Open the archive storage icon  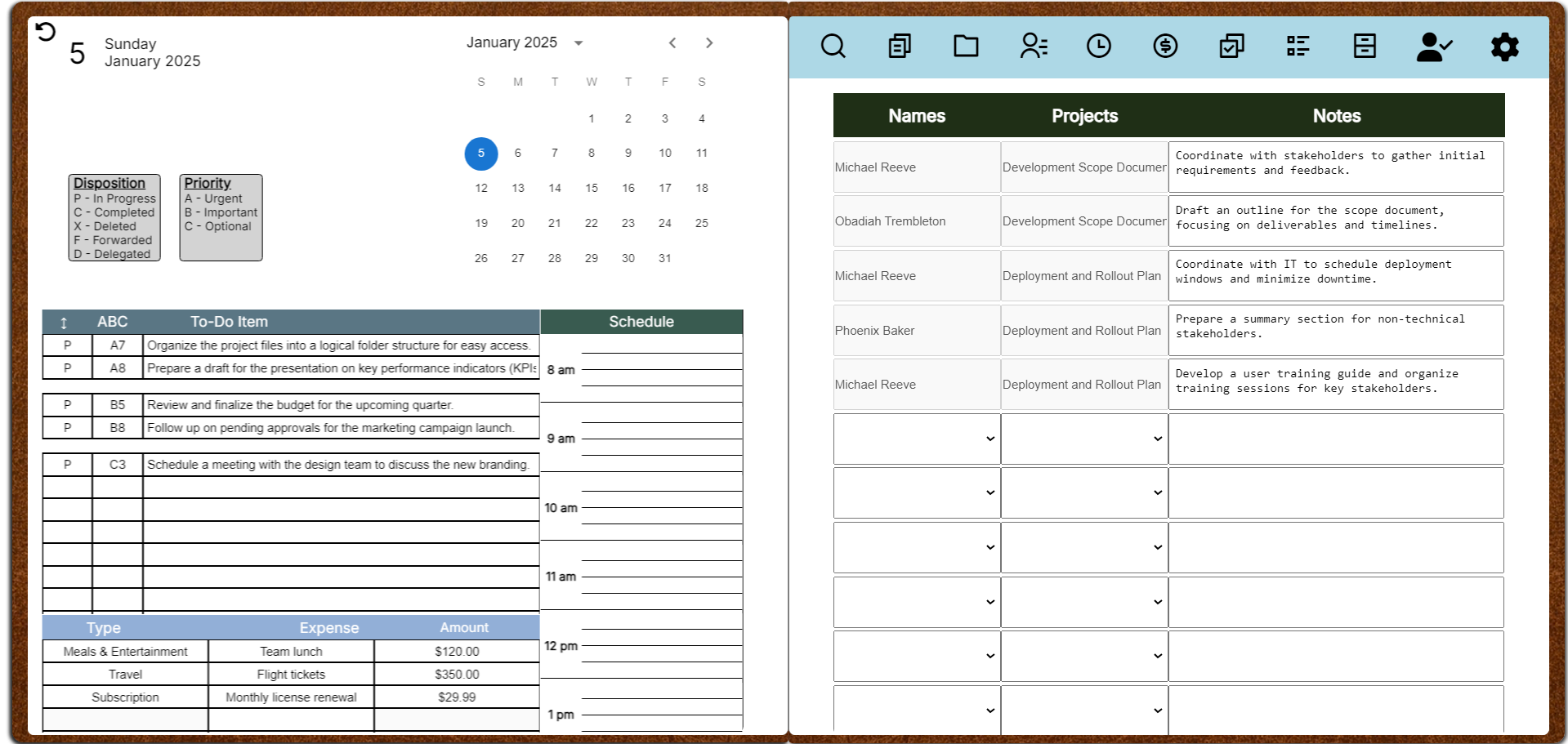point(1364,47)
